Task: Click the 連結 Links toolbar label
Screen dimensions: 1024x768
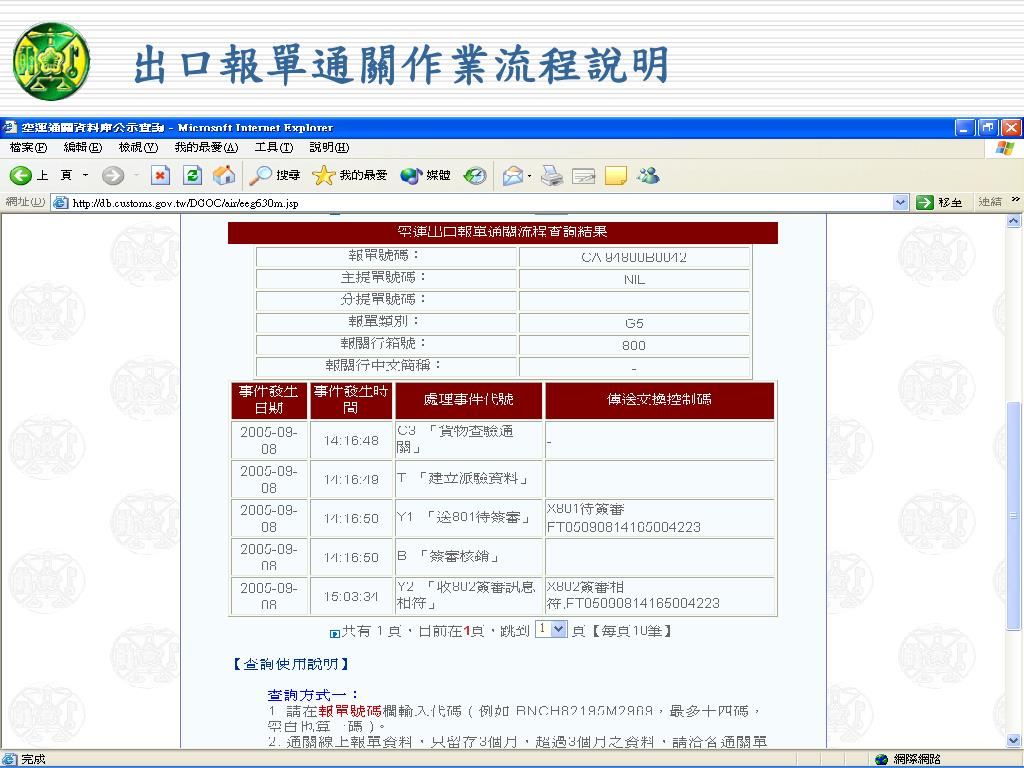Action: [x=990, y=203]
